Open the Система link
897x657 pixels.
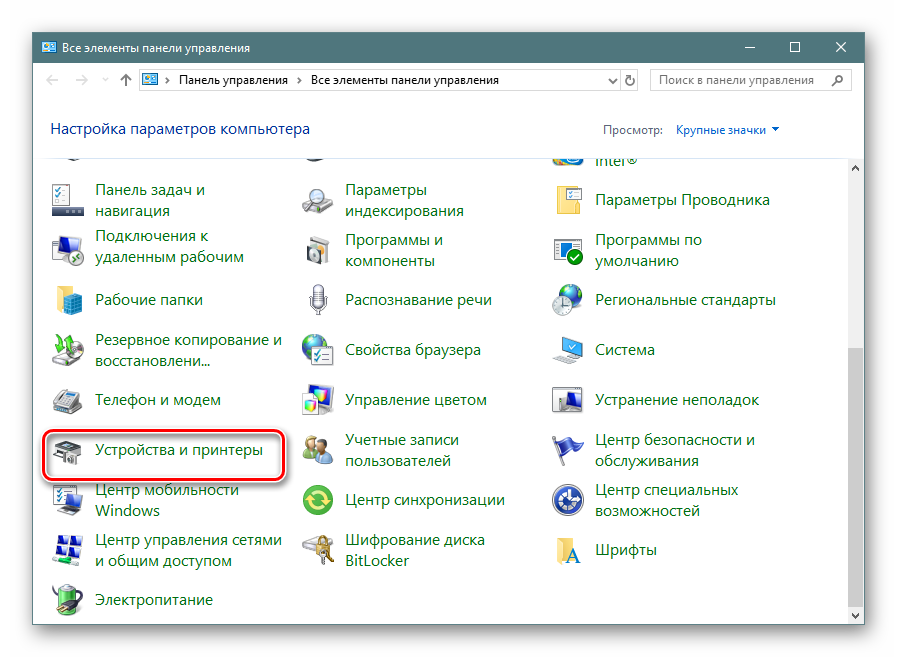pyautogui.click(x=624, y=350)
